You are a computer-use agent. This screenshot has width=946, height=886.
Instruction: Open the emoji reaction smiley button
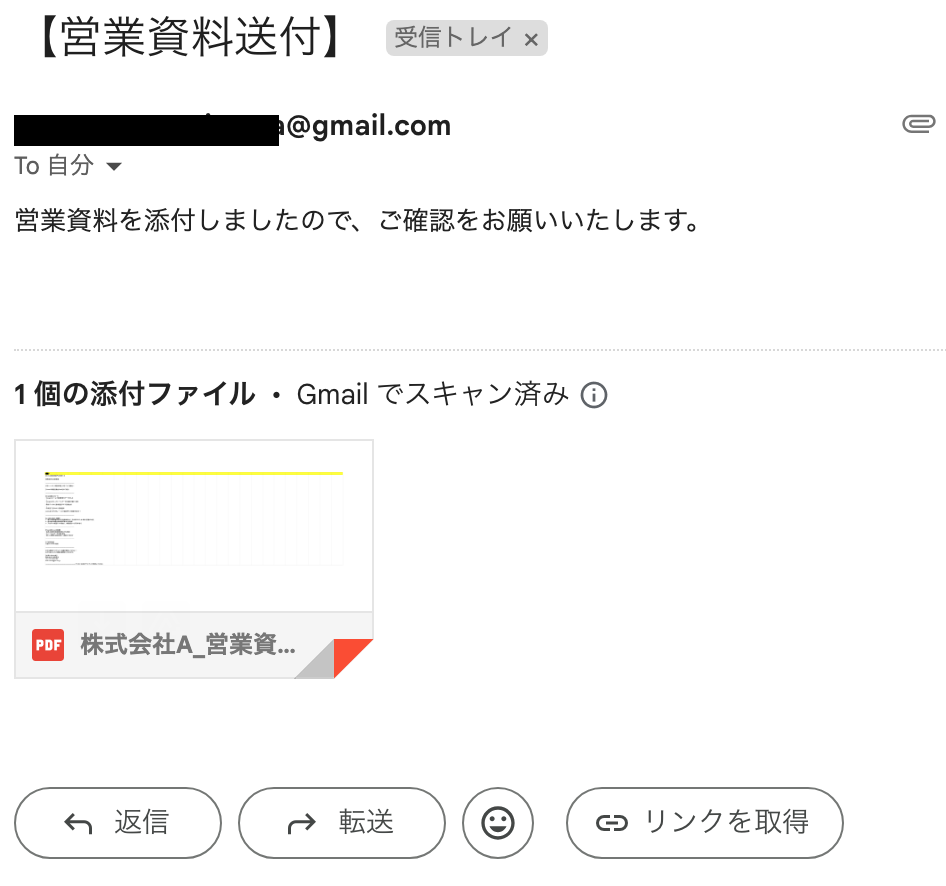pos(498,823)
